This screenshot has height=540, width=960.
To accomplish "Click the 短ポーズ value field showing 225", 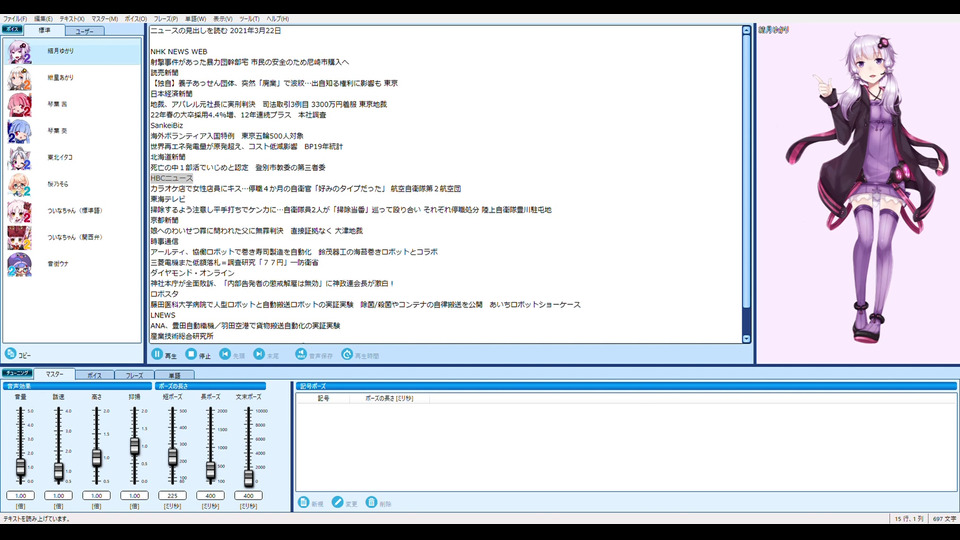I will [x=172, y=495].
